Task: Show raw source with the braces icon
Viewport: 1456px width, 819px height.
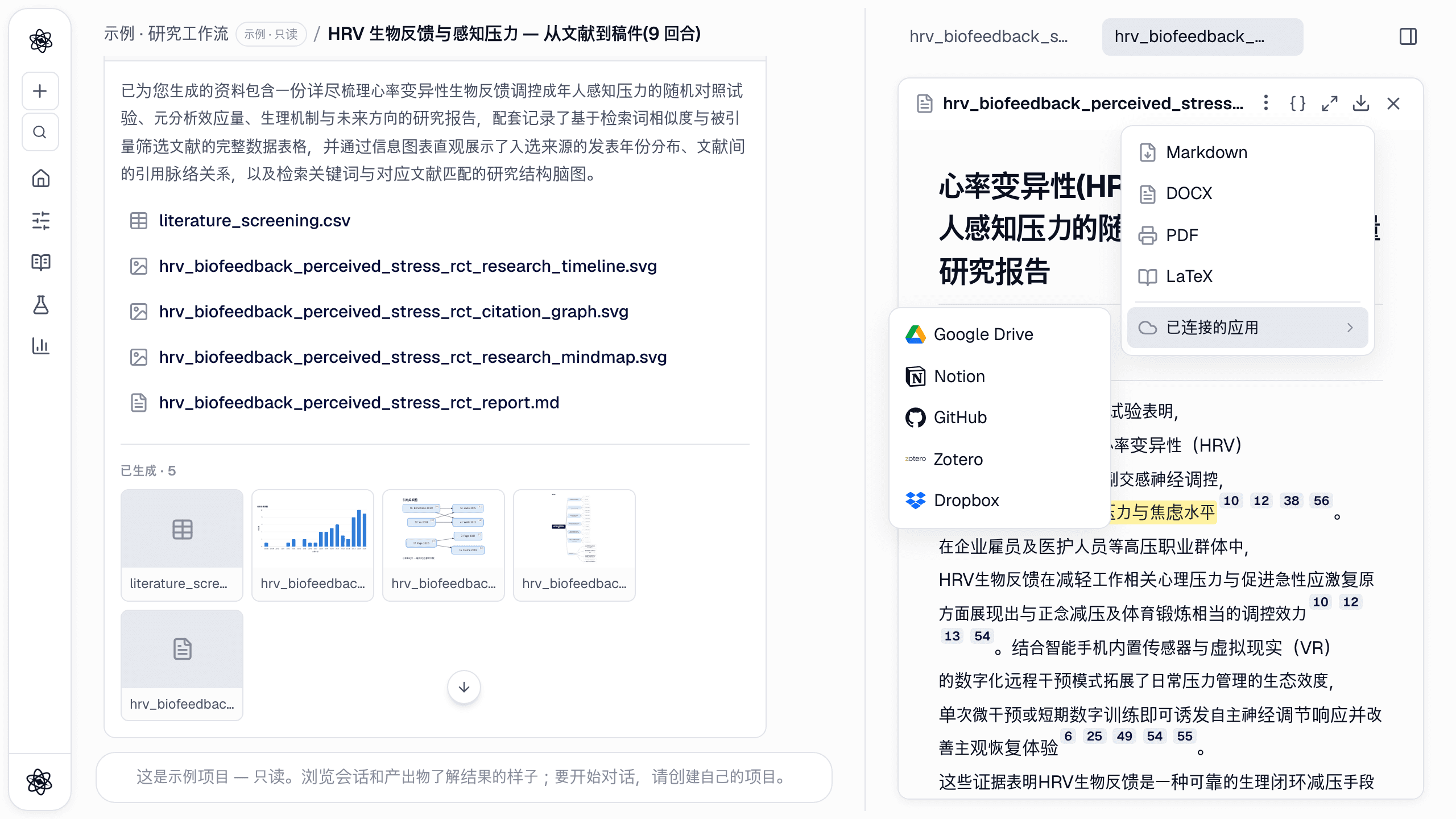Action: (1298, 104)
